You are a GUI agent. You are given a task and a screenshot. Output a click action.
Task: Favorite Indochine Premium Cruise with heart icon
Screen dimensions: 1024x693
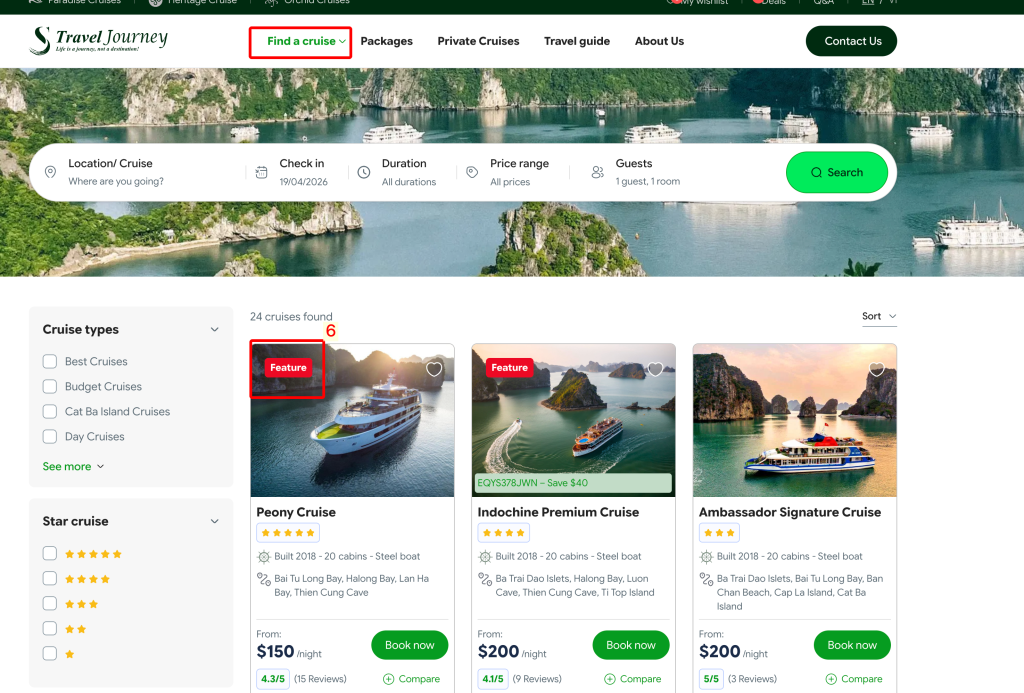pyautogui.click(x=655, y=369)
